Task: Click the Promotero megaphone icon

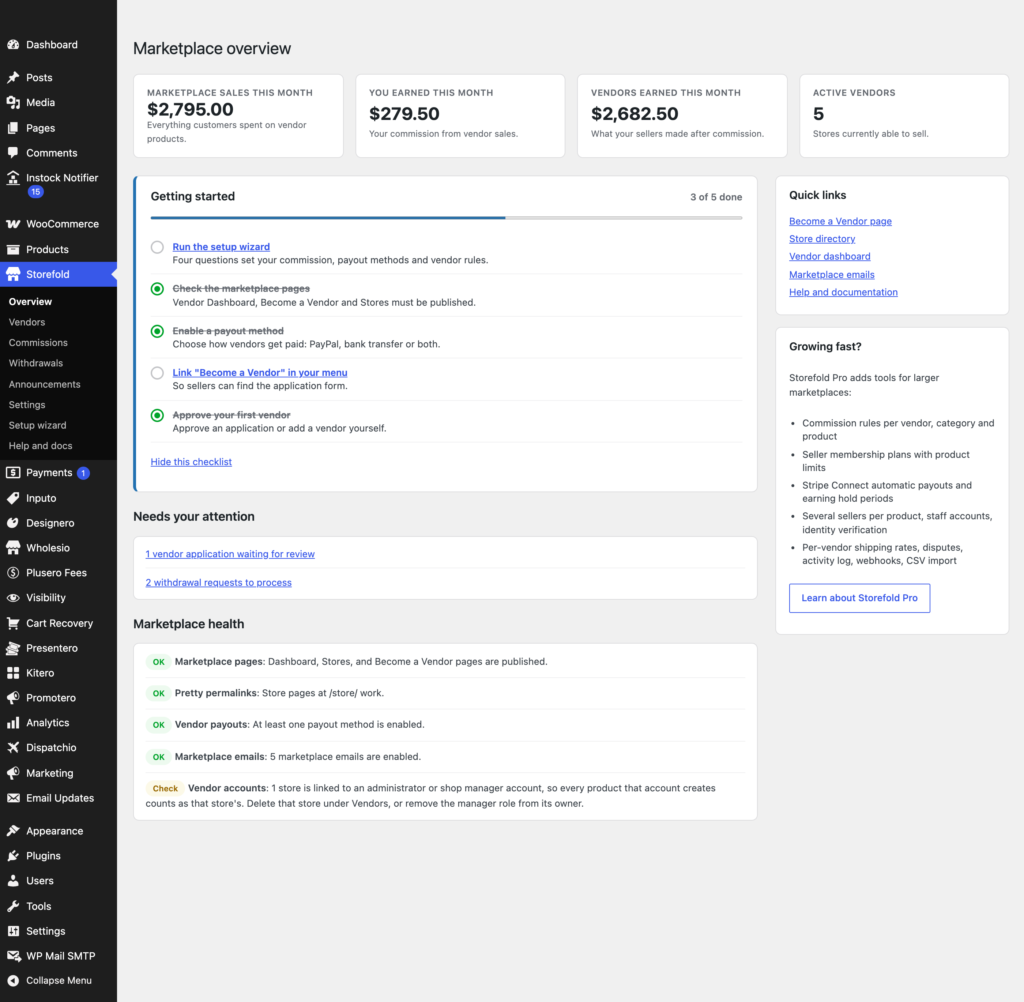Action: [13, 698]
